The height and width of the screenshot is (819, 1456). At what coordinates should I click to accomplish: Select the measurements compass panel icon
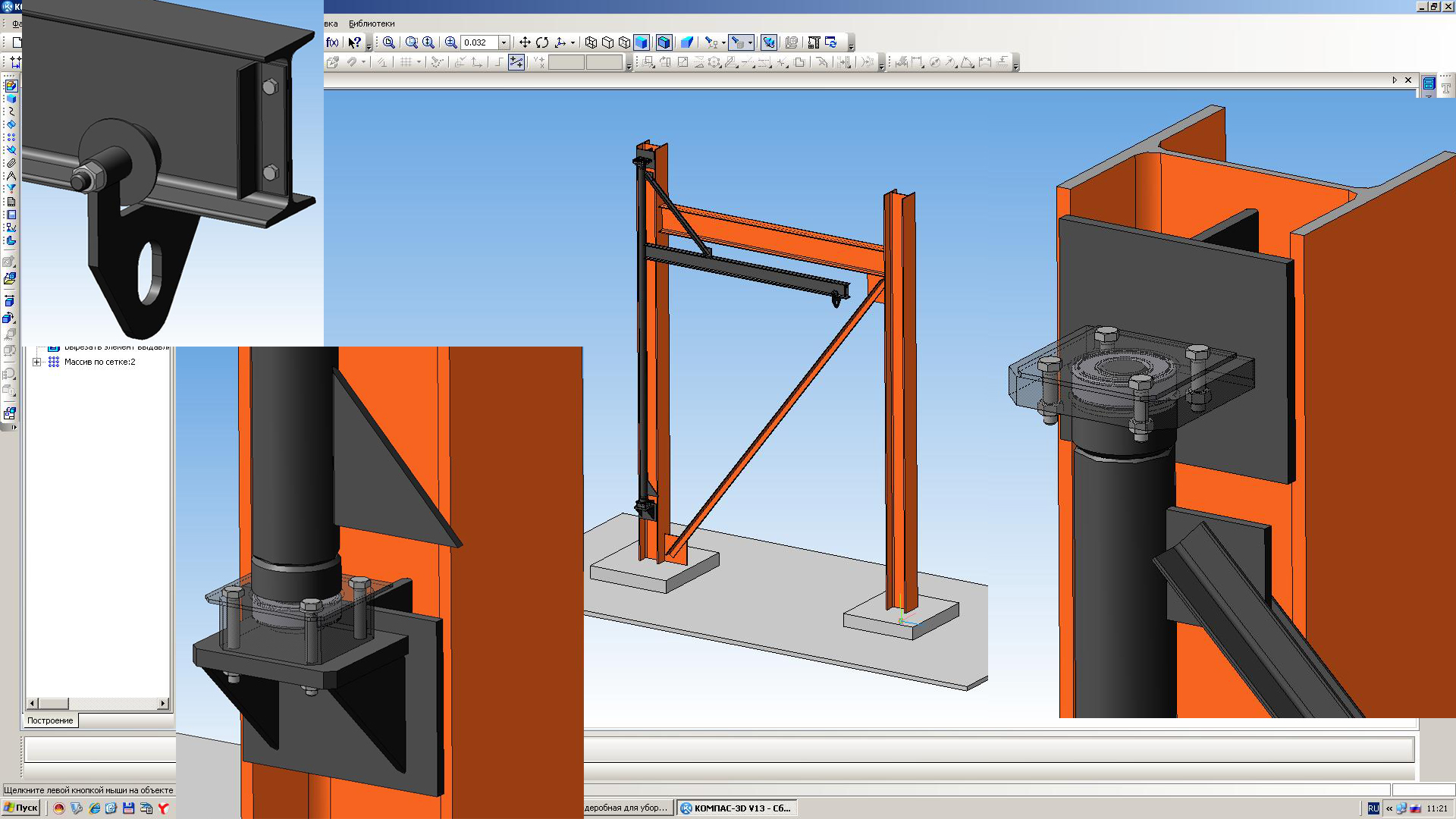point(11,176)
